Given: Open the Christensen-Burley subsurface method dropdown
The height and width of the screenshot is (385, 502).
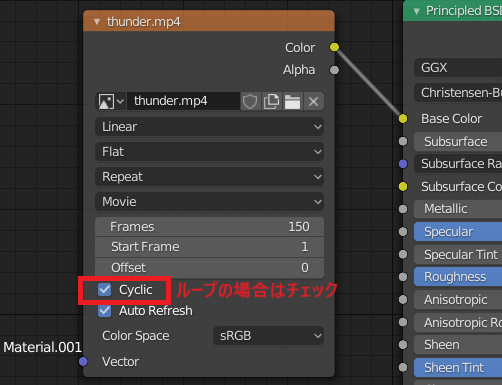Looking at the screenshot, I should (458, 93).
